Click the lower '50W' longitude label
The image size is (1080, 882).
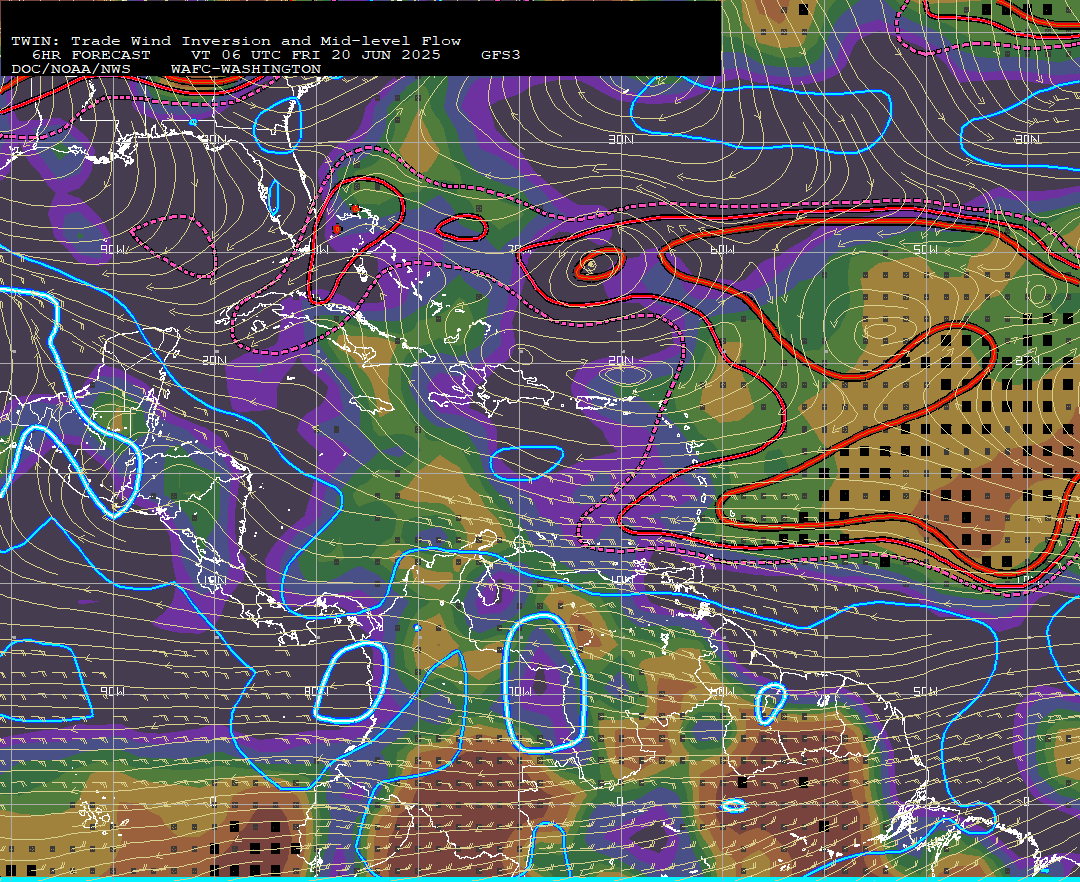click(x=925, y=691)
